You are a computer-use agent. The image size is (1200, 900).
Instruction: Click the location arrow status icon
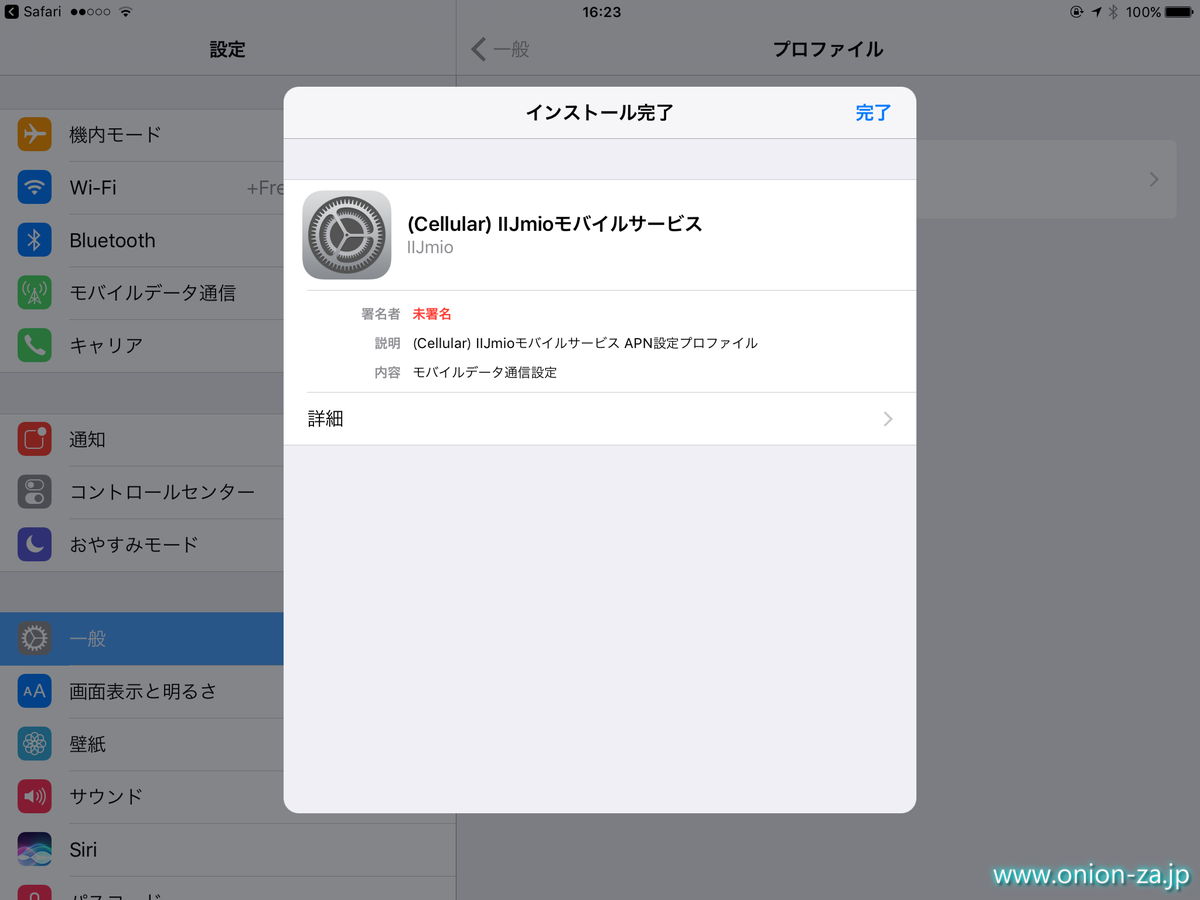click(1096, 12)
